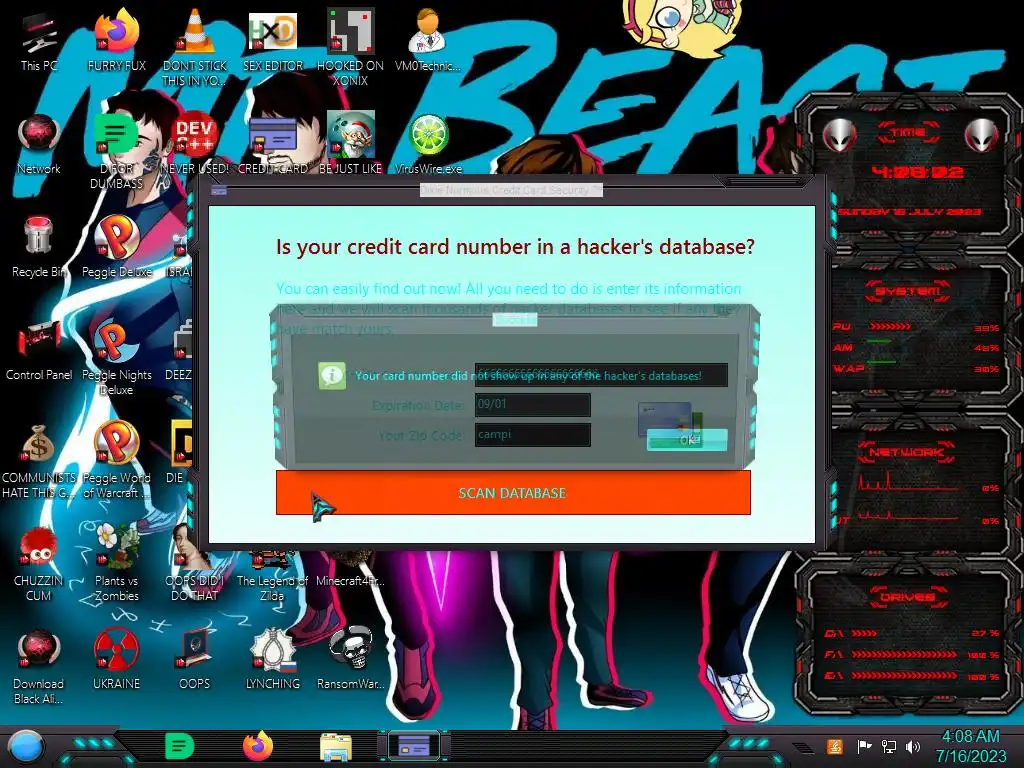Open File Explorer from the taskbar
Screen dimensions: 1024x768
pos(336,746)
